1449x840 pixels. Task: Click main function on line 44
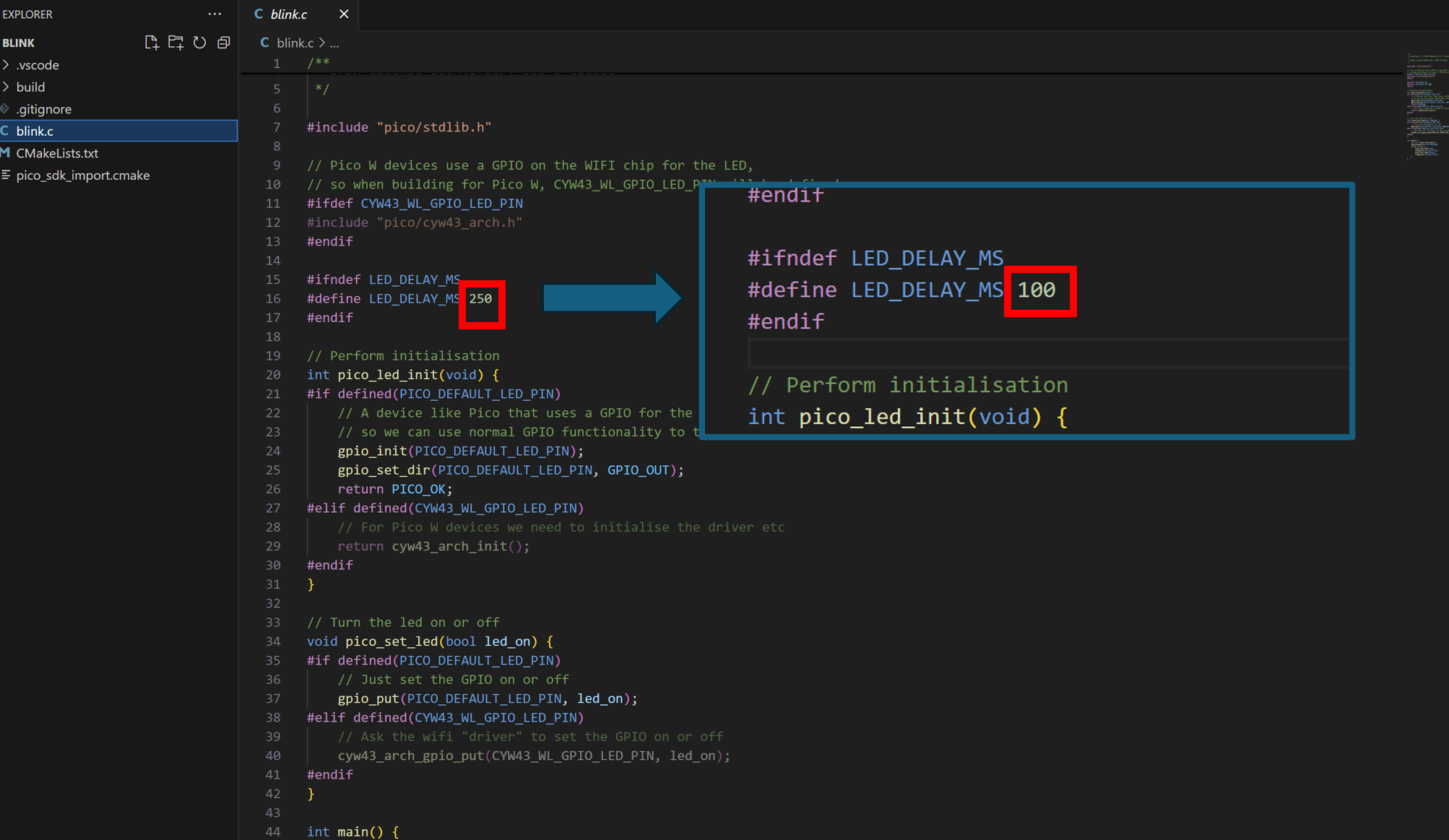[x=352, y=831]
